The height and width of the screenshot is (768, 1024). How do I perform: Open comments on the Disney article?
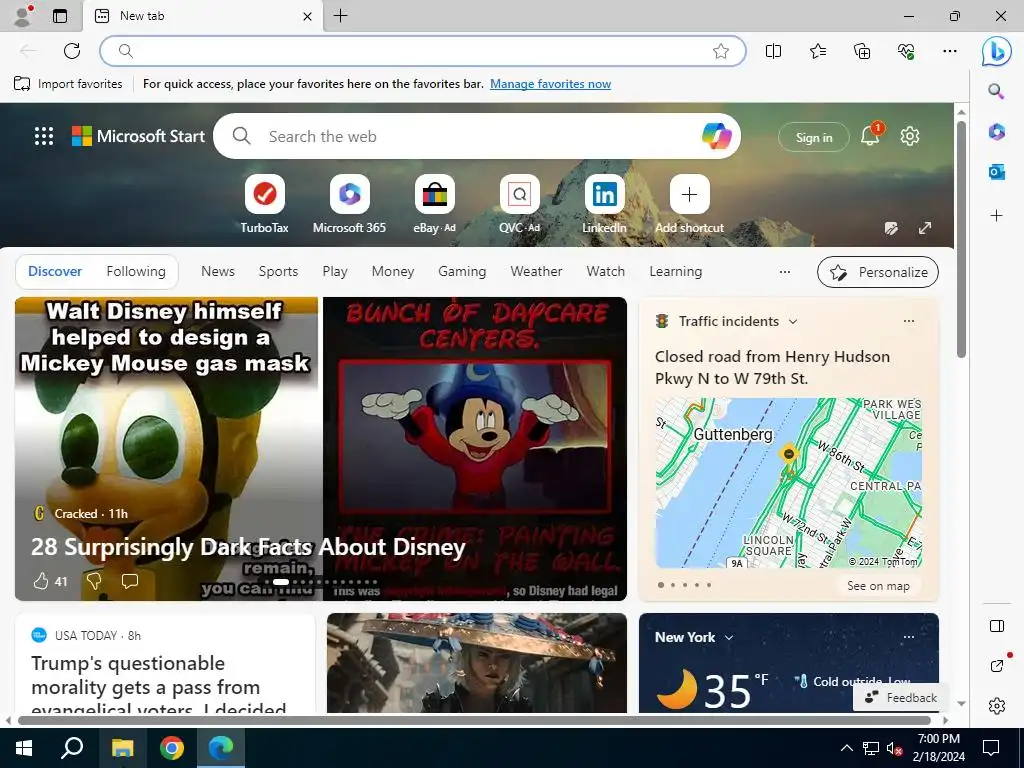(130, 581)
